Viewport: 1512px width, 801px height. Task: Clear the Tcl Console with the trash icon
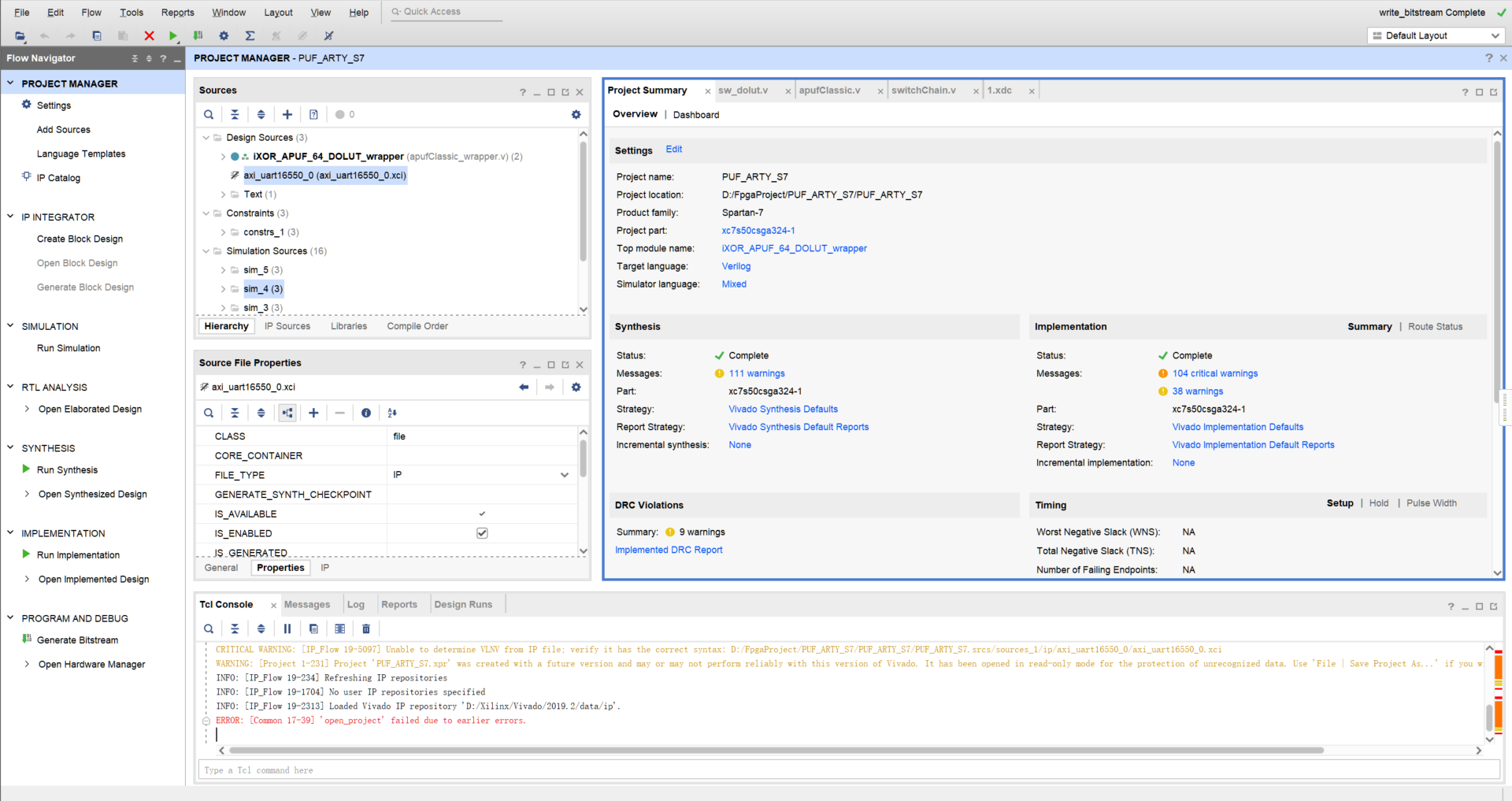pos(366,629)
